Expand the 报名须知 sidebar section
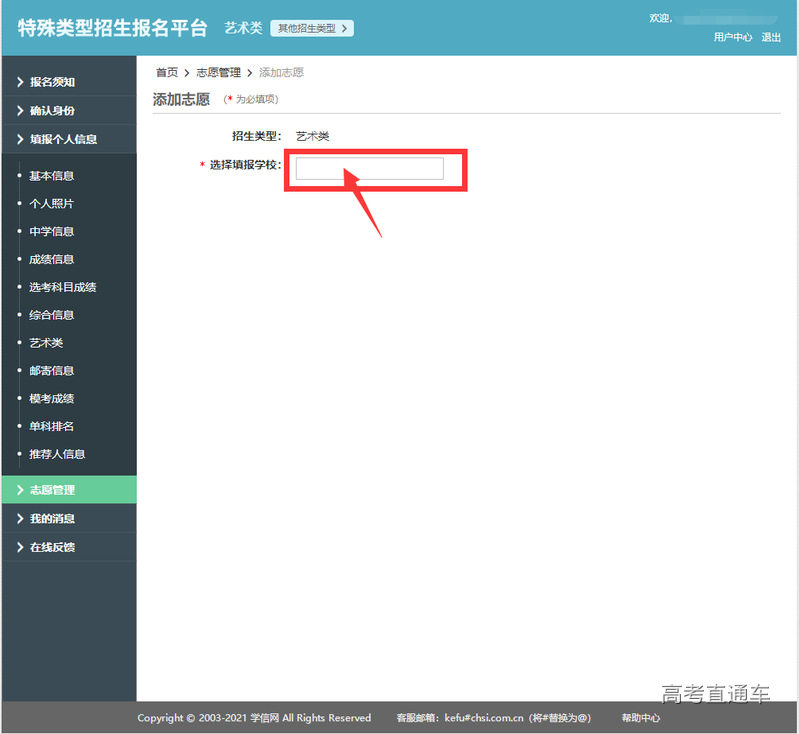 52,82
